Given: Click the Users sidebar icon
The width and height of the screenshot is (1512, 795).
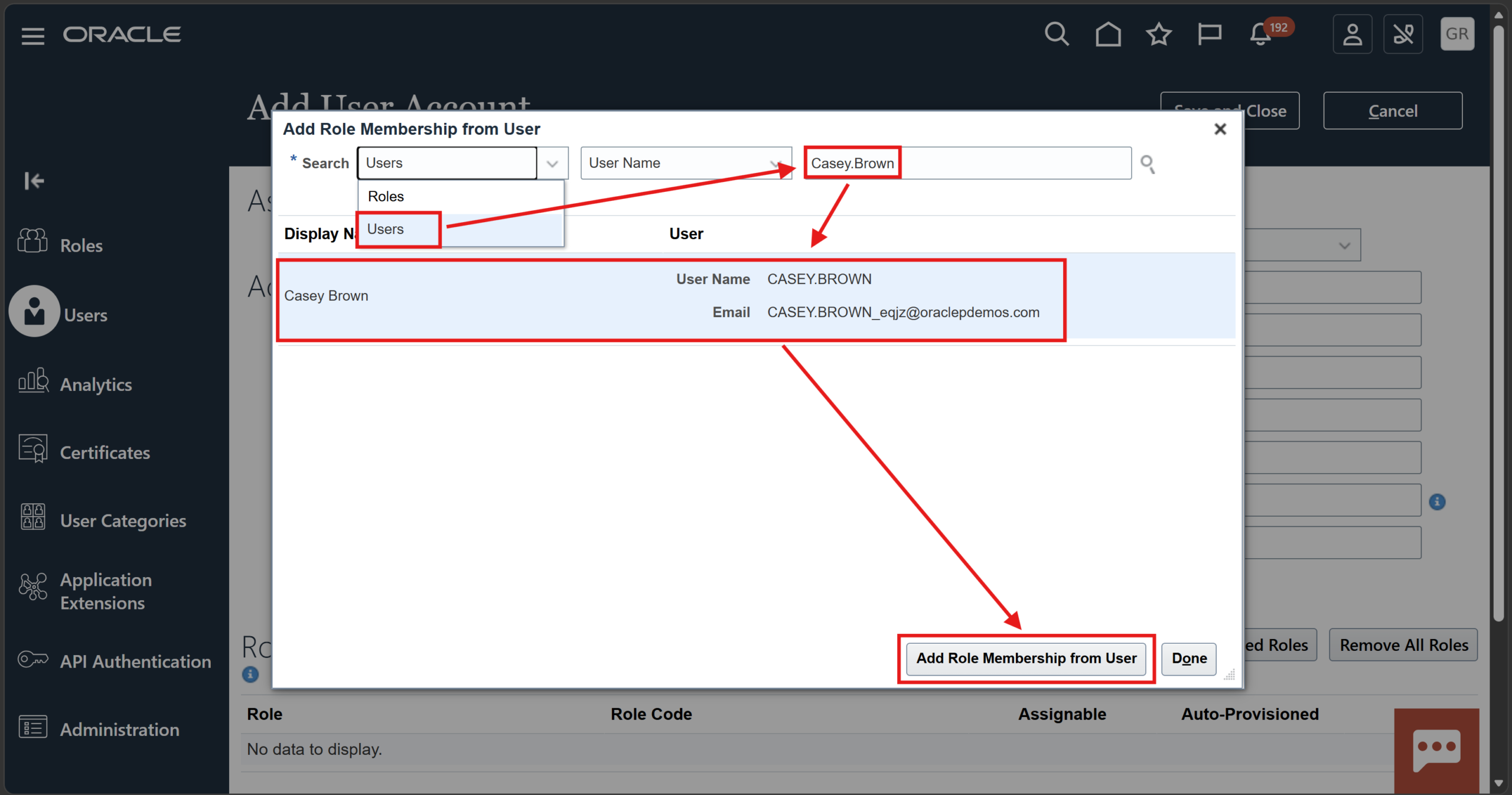Looking at the screenshot, I should [x=34, y=311].
